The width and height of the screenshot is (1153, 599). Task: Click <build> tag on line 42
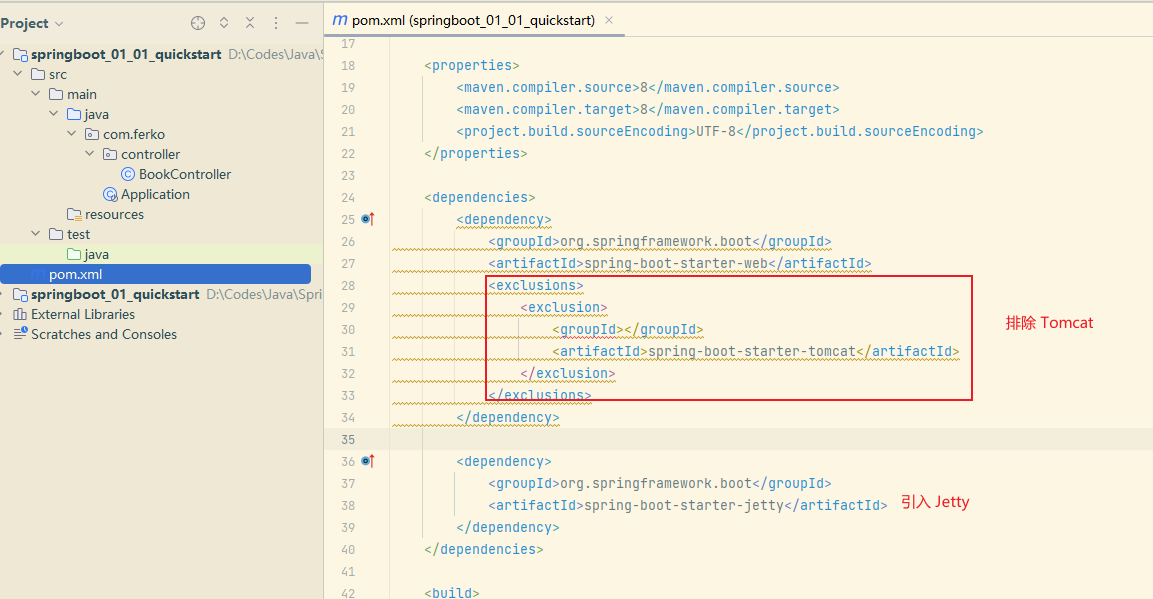click(451, 592)
